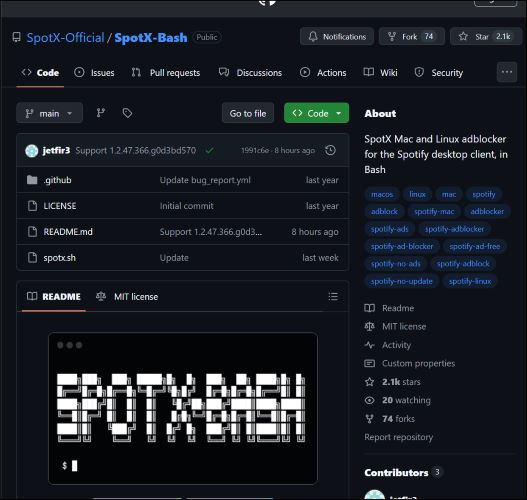Click the README.md file icon
This screenshot has width=527, height=500.
[32, 232]
